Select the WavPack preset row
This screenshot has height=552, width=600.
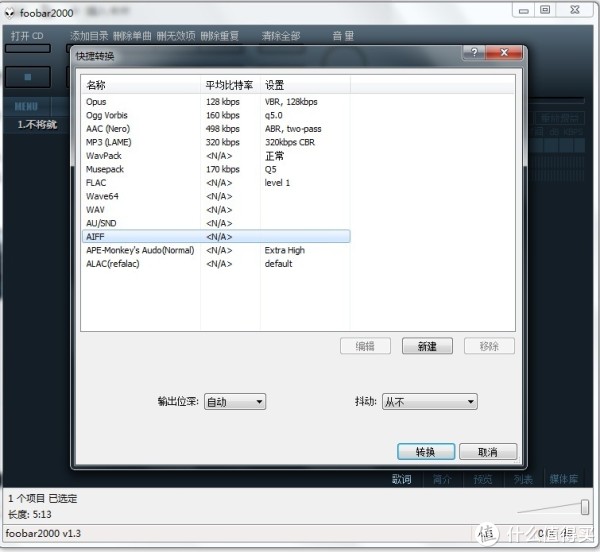[216, 156]
